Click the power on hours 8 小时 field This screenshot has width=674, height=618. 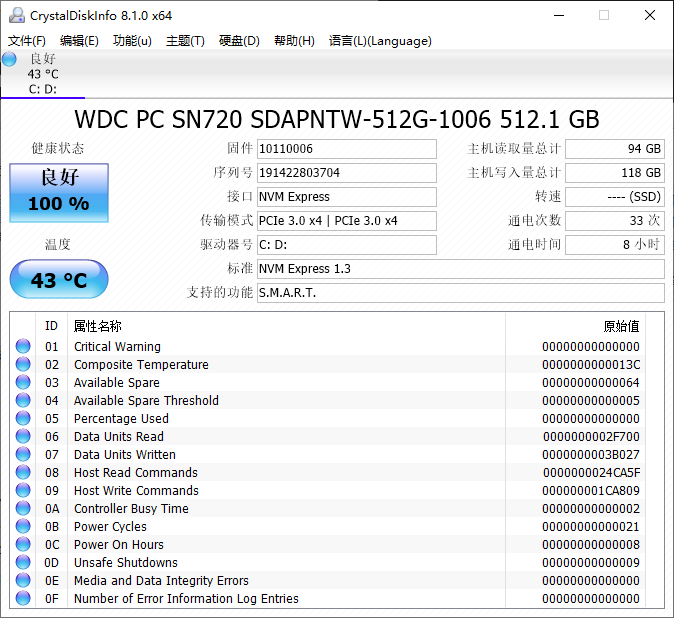click(615, 245)
